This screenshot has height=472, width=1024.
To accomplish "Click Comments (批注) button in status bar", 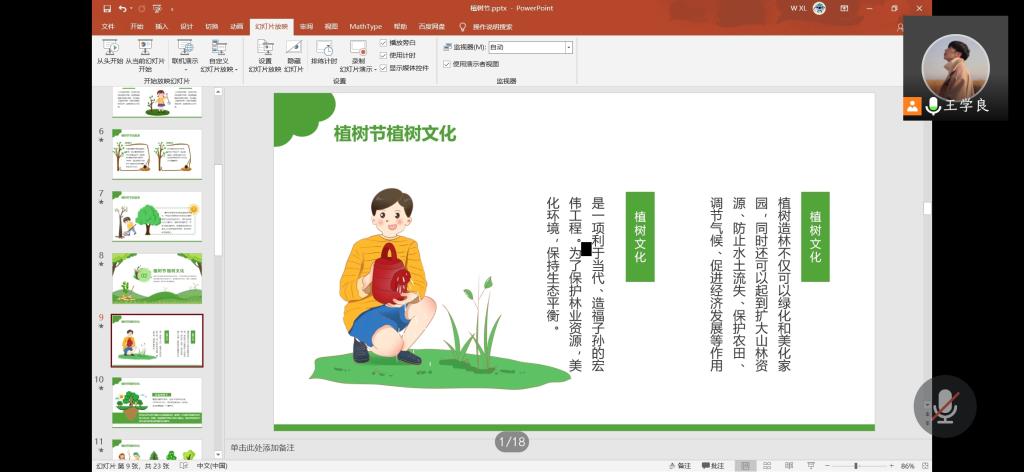I will pos(713,466).
